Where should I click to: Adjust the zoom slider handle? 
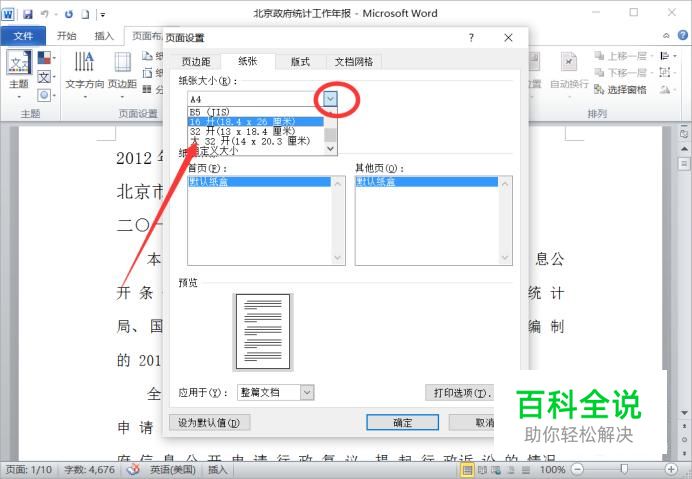click(624, 469)
